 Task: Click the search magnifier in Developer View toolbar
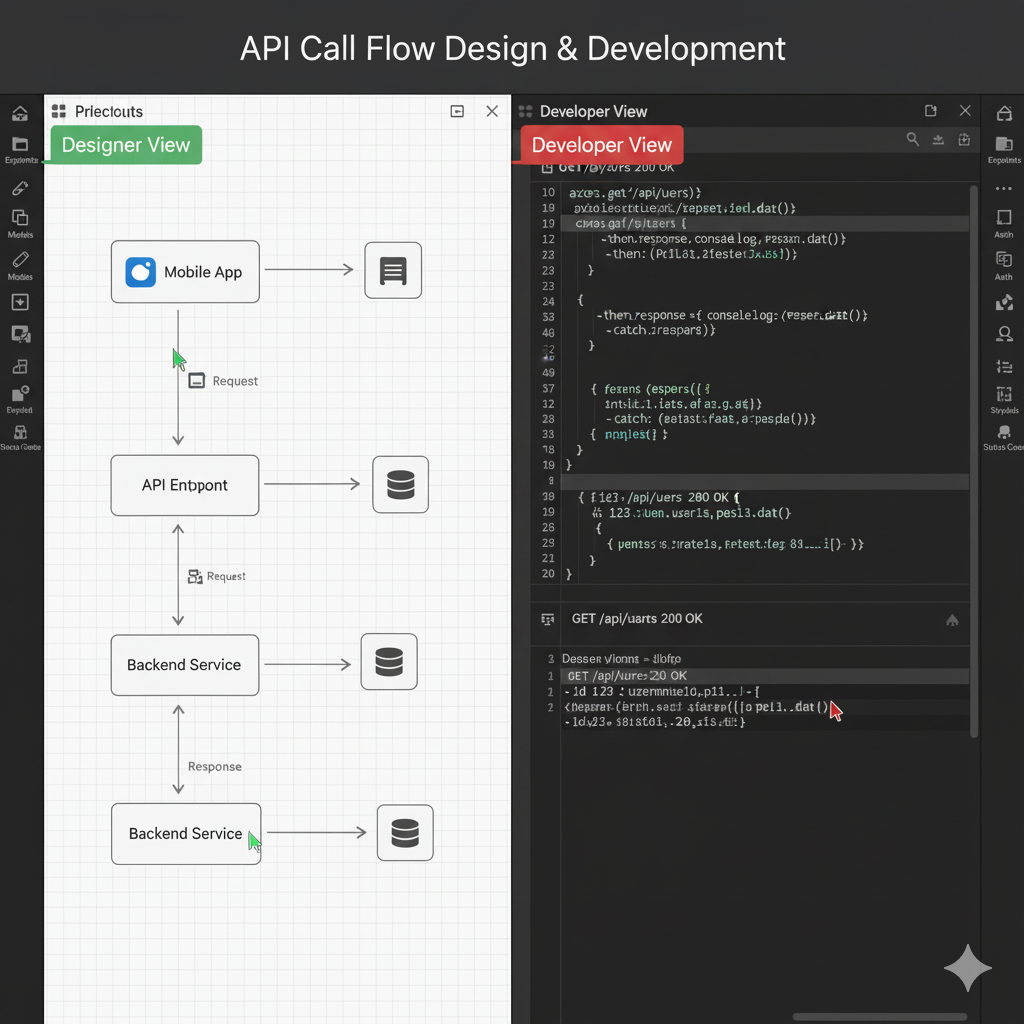[913, 140]
